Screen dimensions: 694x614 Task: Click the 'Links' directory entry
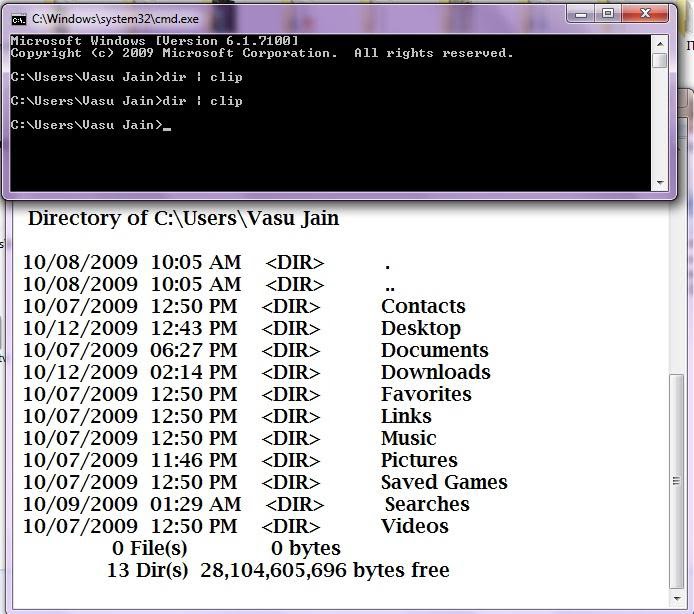pos(406,416)
